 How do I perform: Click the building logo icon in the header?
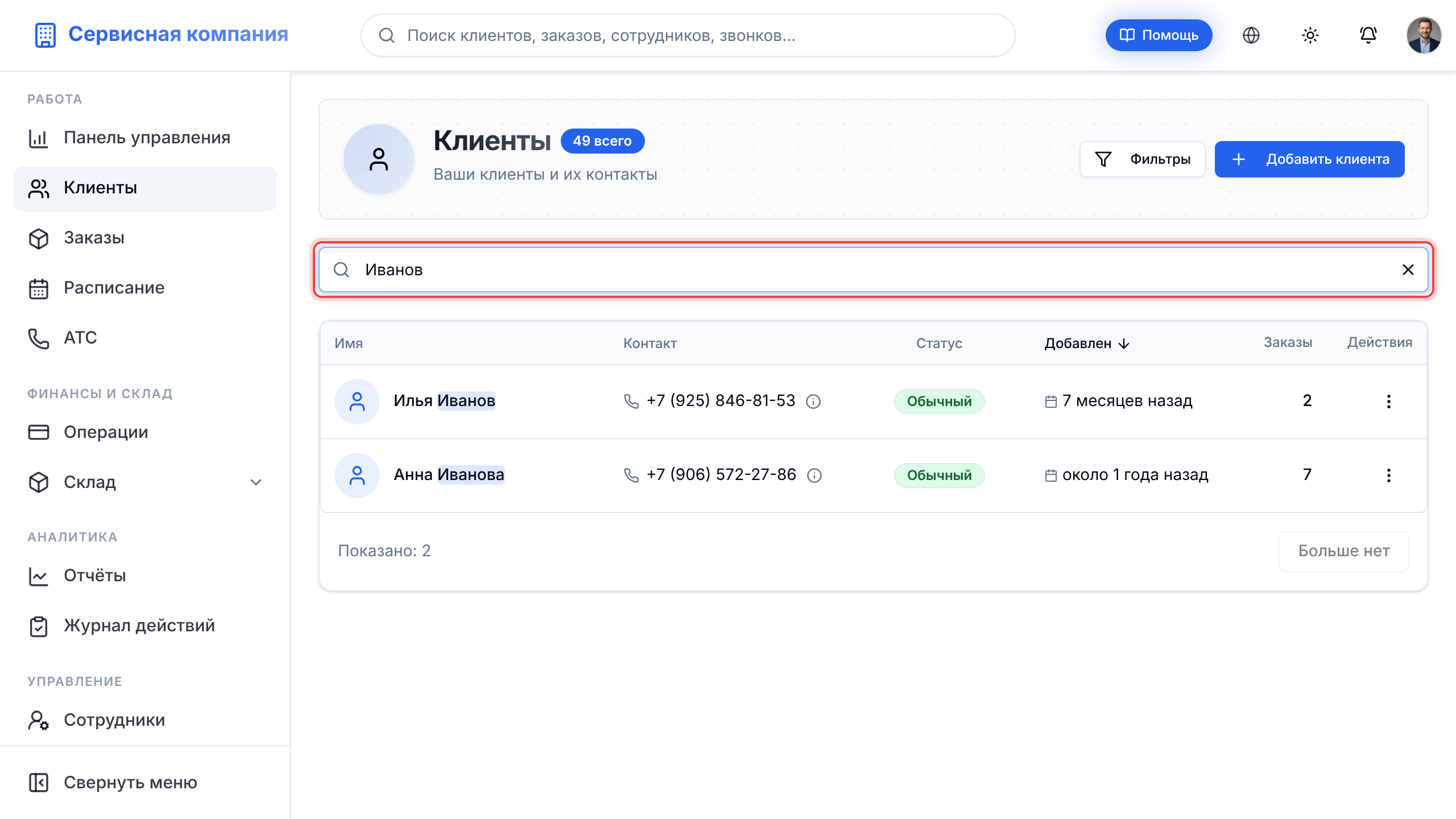[x=45, y=35]
